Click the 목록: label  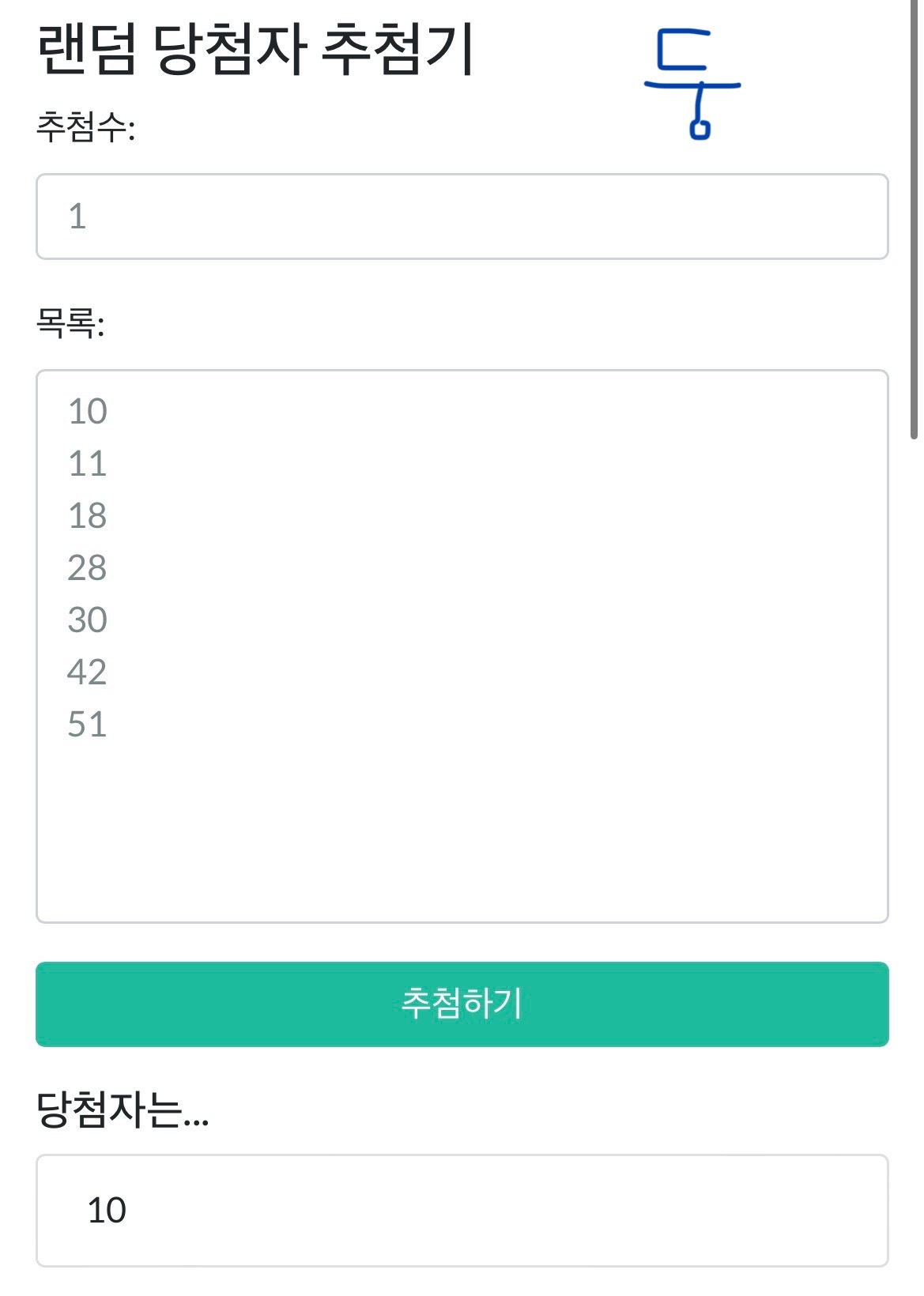(70, 323)
